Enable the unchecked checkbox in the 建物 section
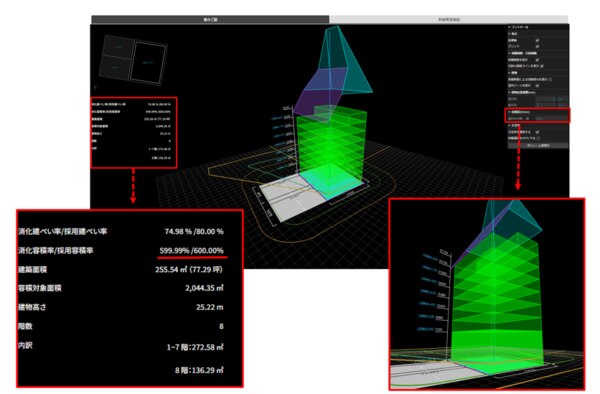The height and width of the screenshot is (394, 600). click(550, 79)
